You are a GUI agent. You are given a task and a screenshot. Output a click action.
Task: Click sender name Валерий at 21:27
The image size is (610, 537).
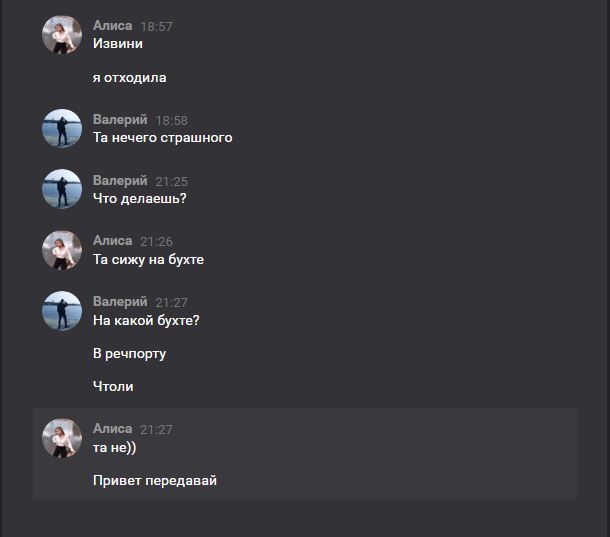[x=120, y=302]
